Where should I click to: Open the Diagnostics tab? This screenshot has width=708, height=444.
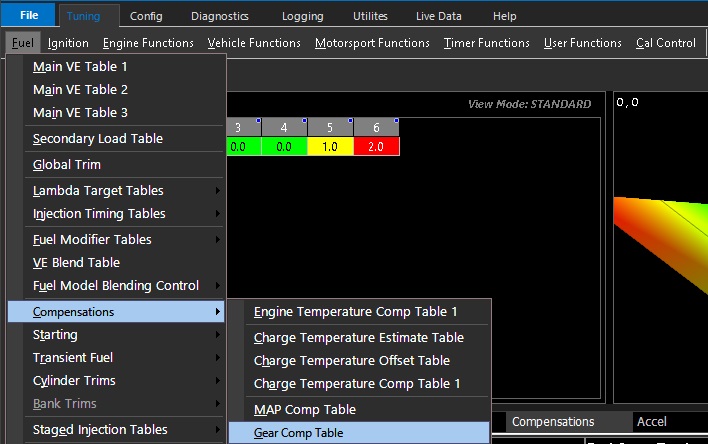coord(219,16)
